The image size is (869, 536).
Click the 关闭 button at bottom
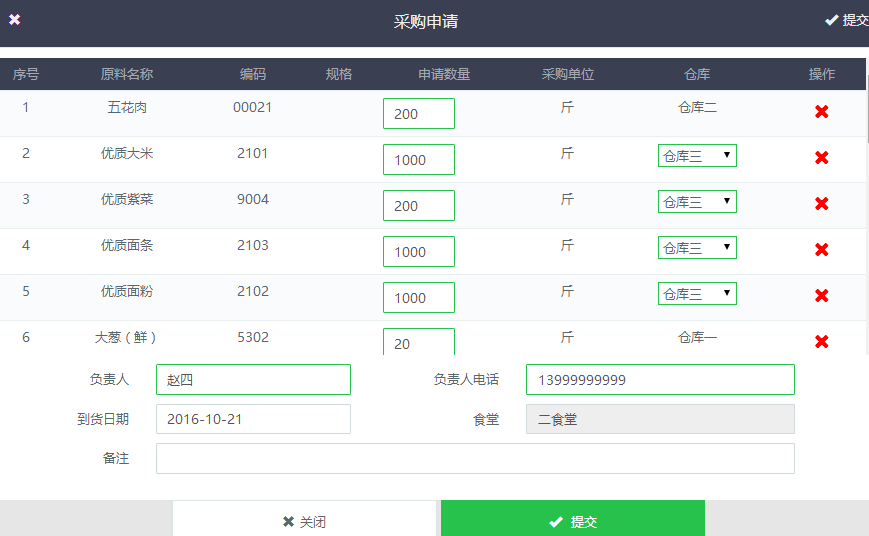(305, 521)
